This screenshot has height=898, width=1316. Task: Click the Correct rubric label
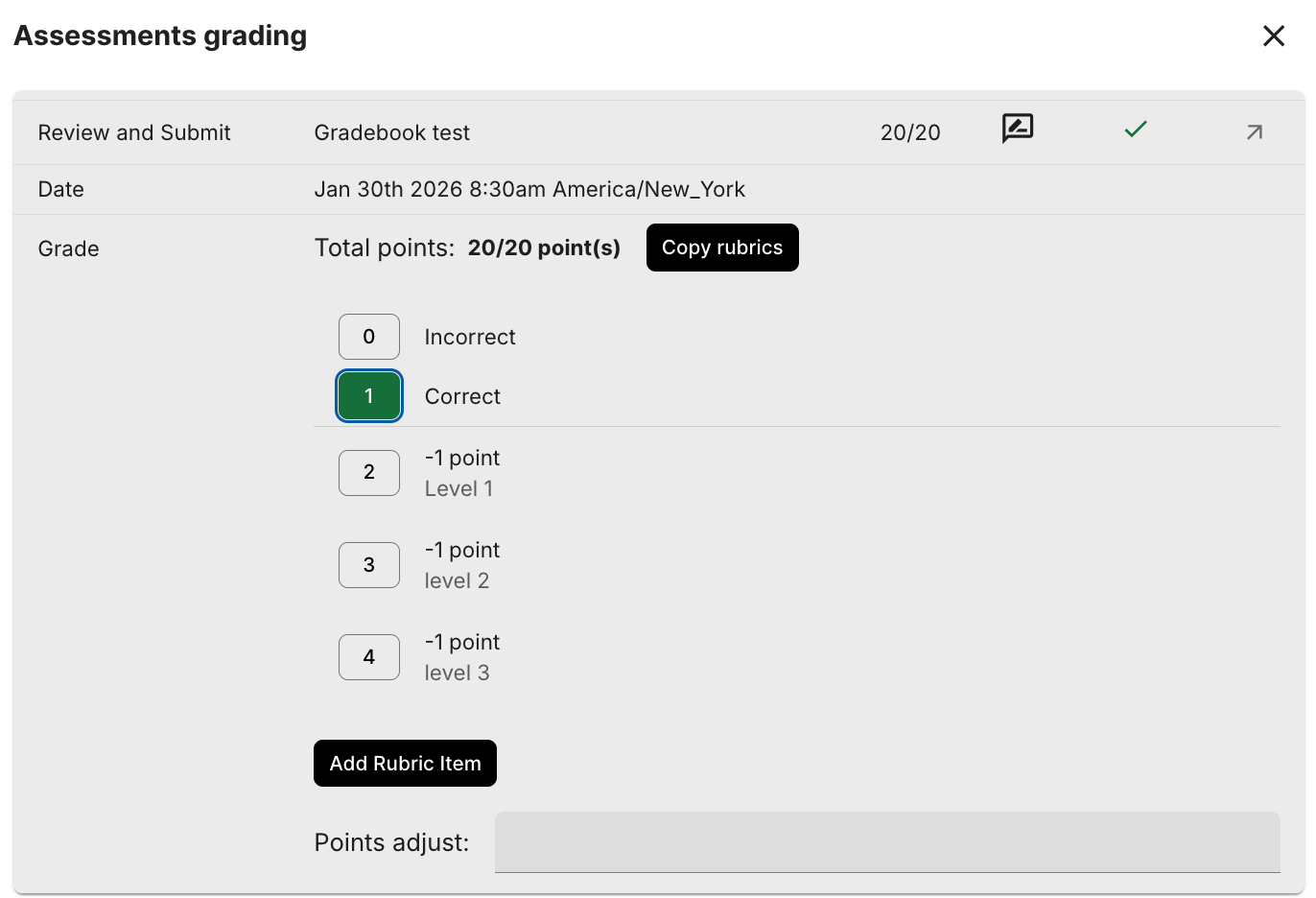[x=462, y=397]
